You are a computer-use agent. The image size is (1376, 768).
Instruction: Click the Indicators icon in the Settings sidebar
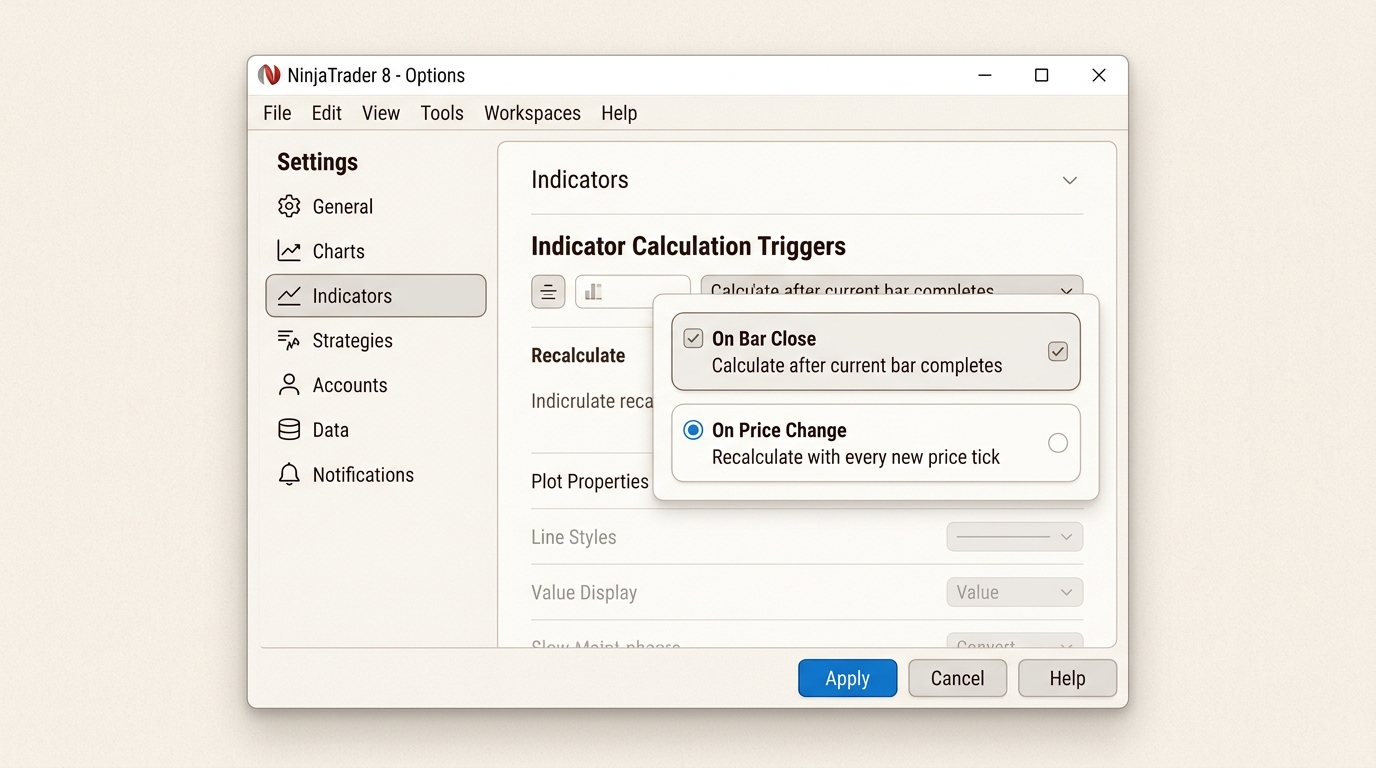pyautogui.click(x=289, y=296)
